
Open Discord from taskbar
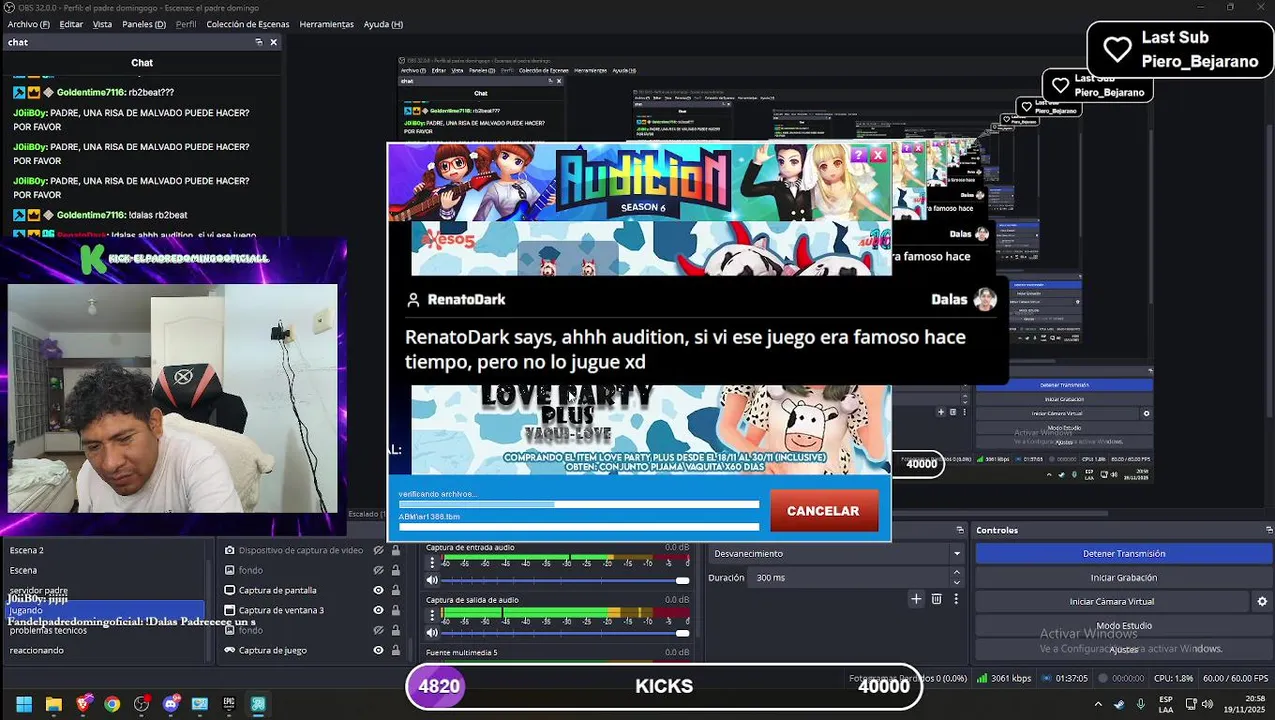[x=170, y=704]
